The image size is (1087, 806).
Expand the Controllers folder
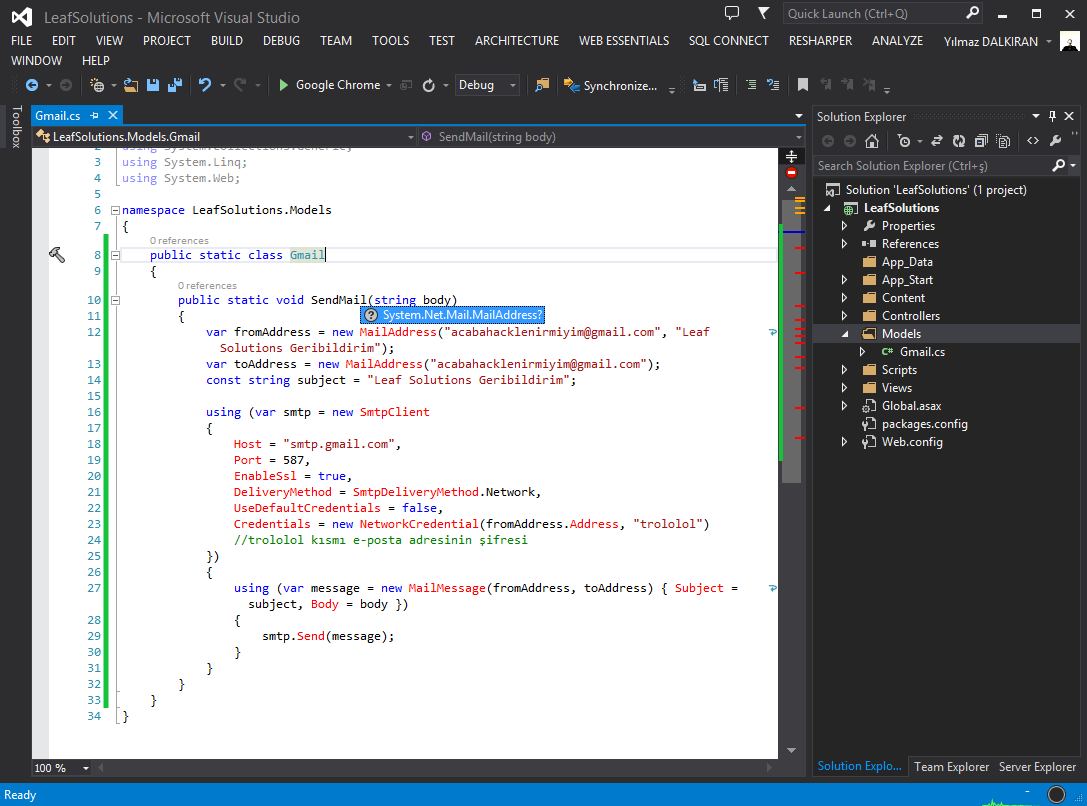click(844, 316)
